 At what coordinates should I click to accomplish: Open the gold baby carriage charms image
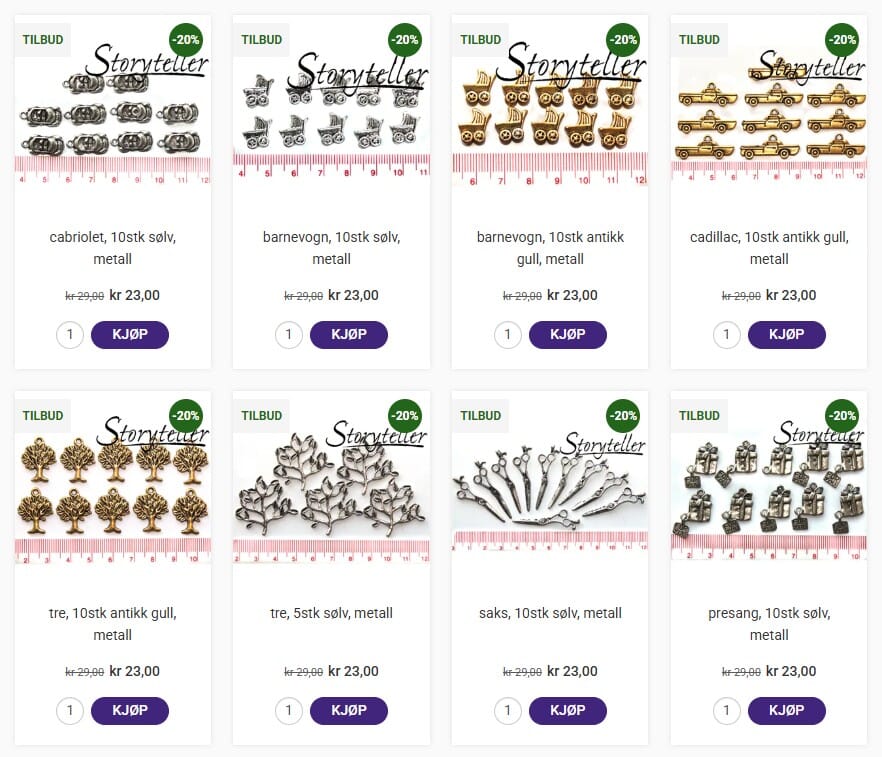pos(550,112)
